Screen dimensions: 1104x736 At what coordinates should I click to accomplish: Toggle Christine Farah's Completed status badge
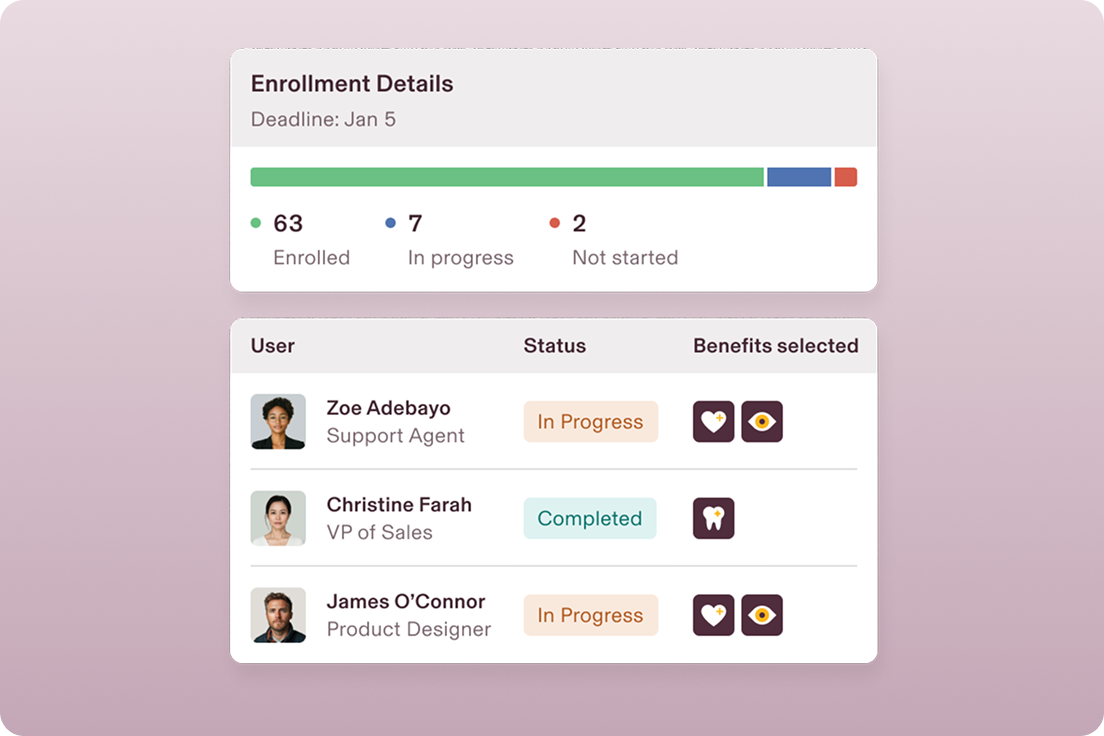[590, 518]
